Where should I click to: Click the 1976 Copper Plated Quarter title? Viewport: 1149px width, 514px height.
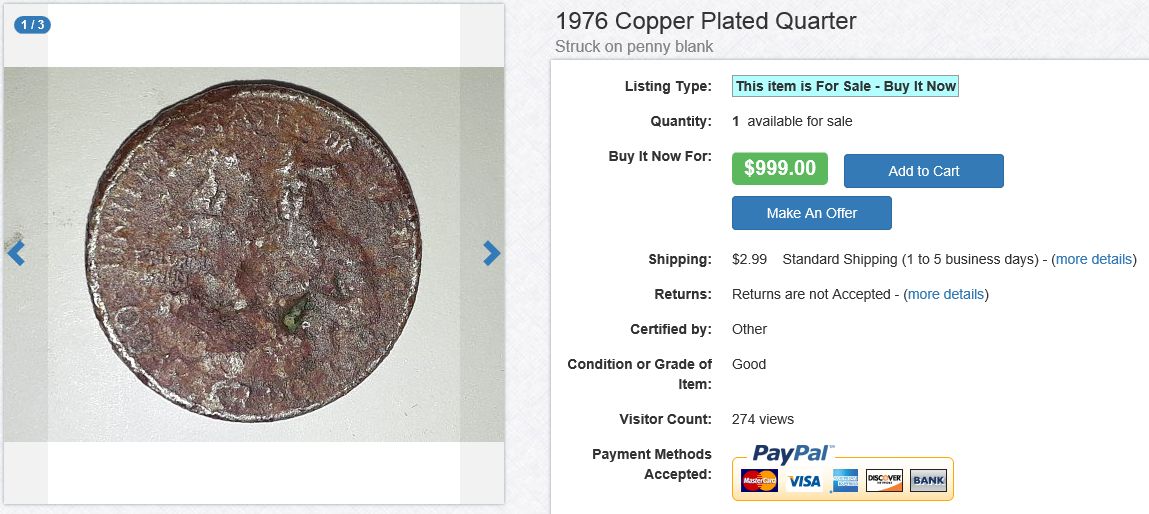[x=706, y=21]
